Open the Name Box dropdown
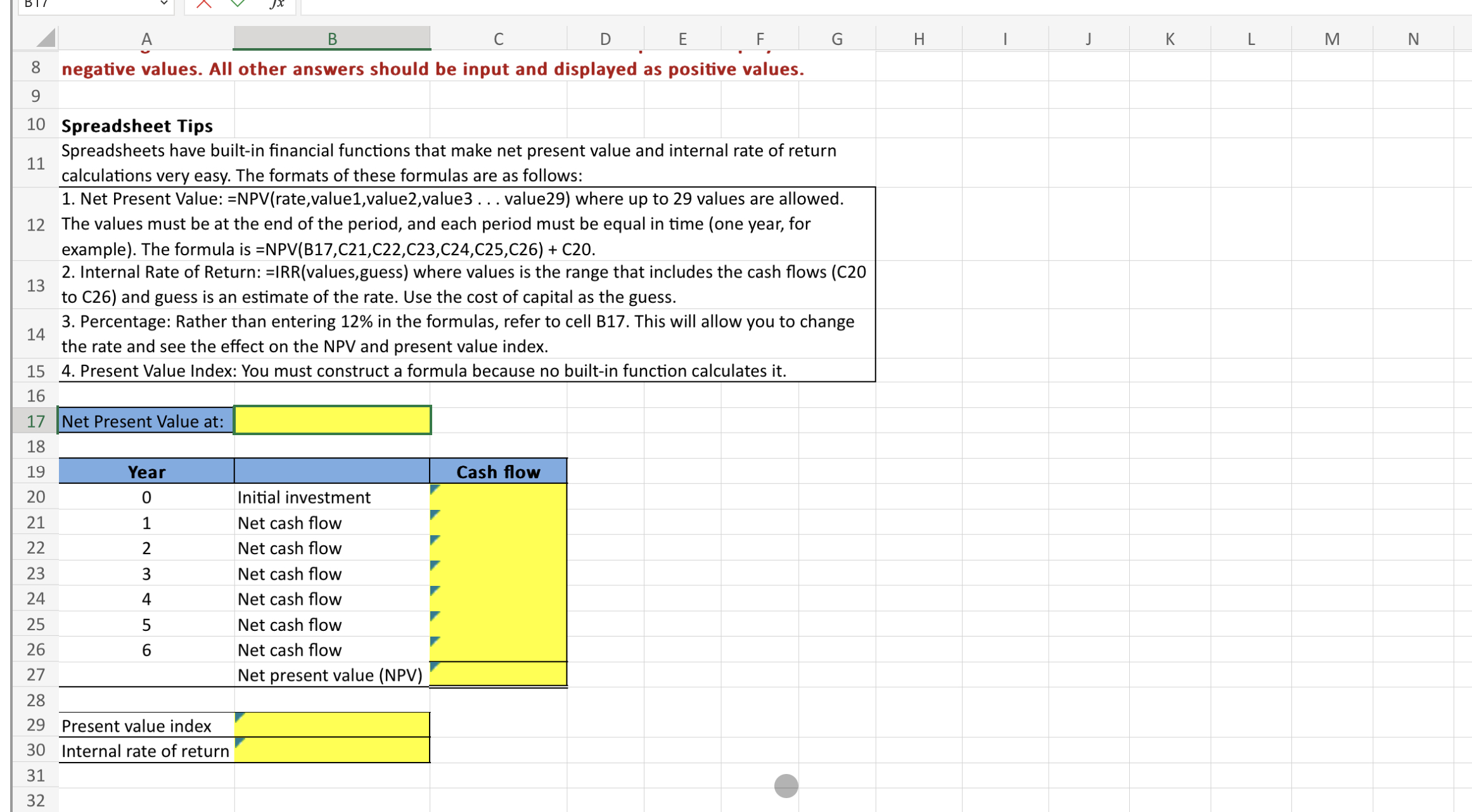The width and height of the screenshot is (1472, 812). [x=163, y=3]
